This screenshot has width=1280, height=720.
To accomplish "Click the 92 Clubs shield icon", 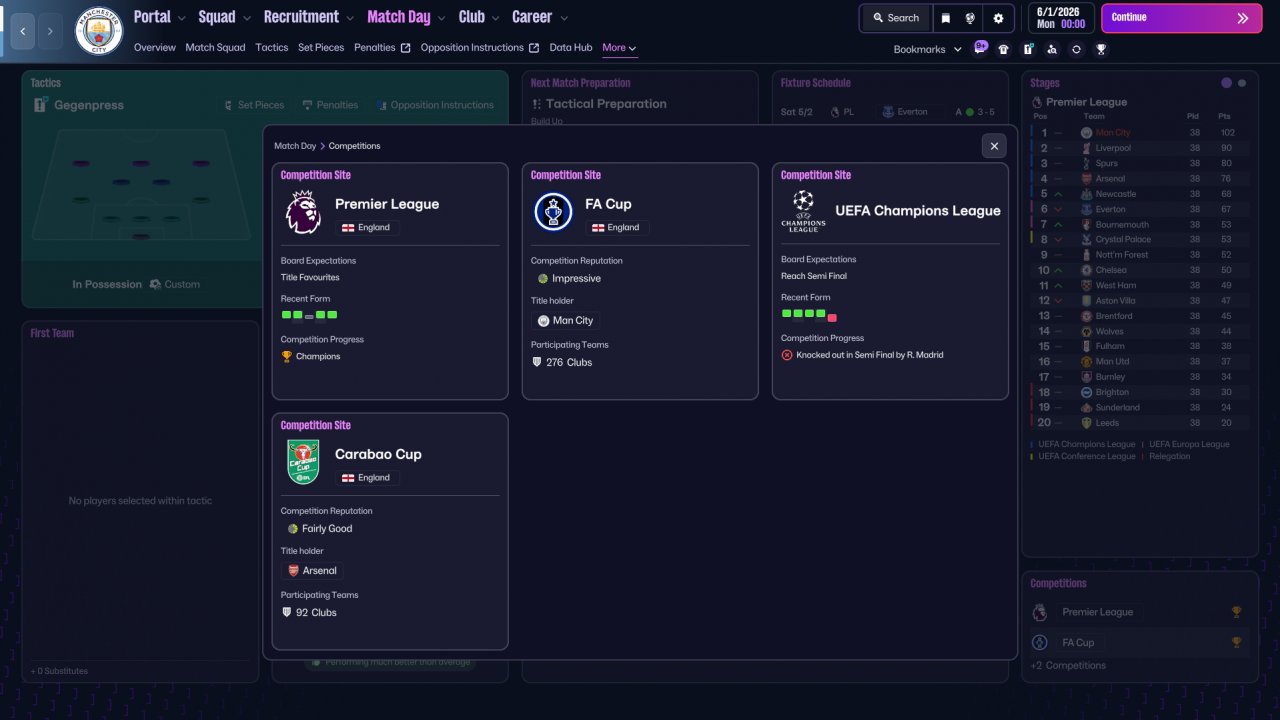I will point(288,612).
